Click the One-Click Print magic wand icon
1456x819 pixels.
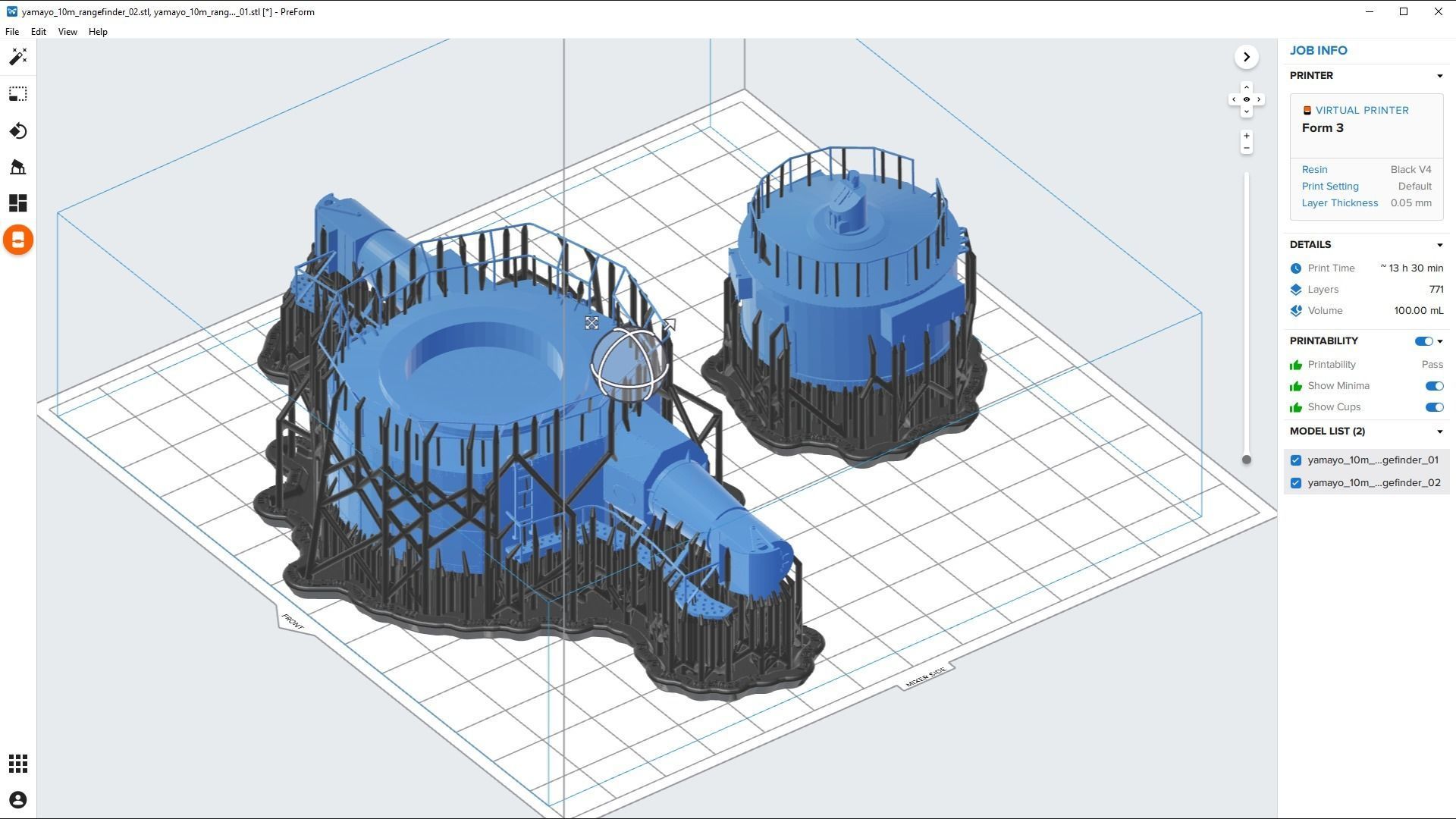coord(18,57)
